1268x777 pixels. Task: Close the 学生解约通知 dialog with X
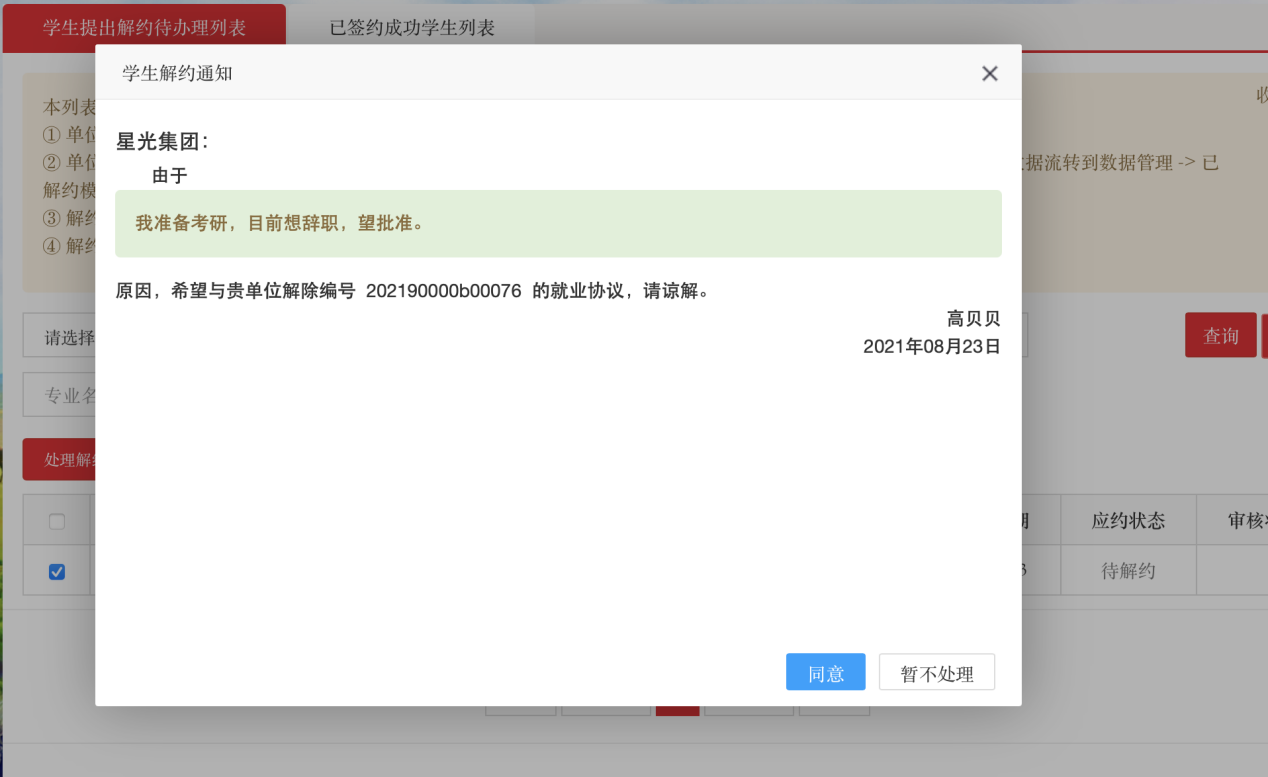pos(989,73)
